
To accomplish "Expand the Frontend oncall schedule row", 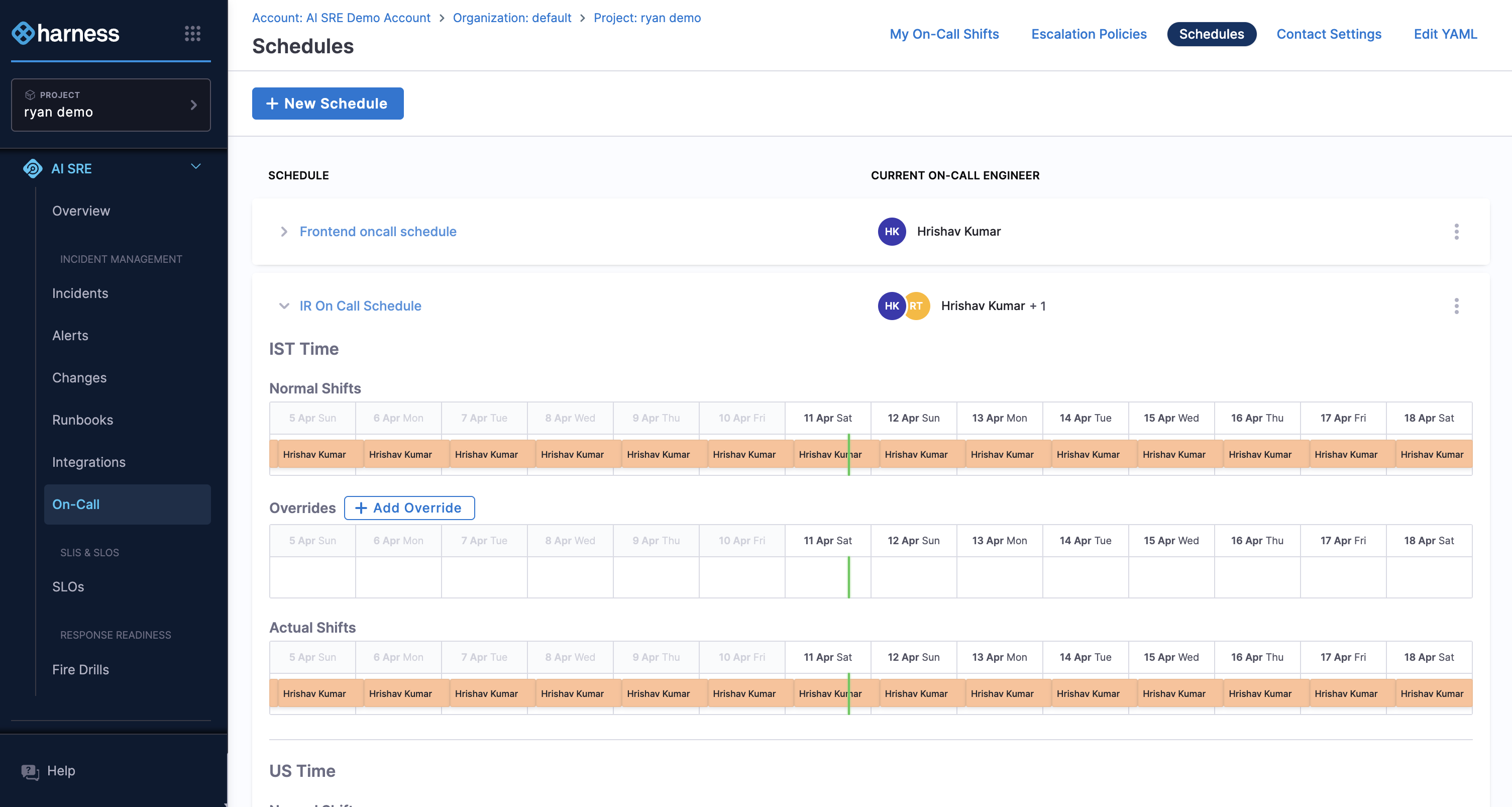I will pyautogui.click(x=284, y=232).
